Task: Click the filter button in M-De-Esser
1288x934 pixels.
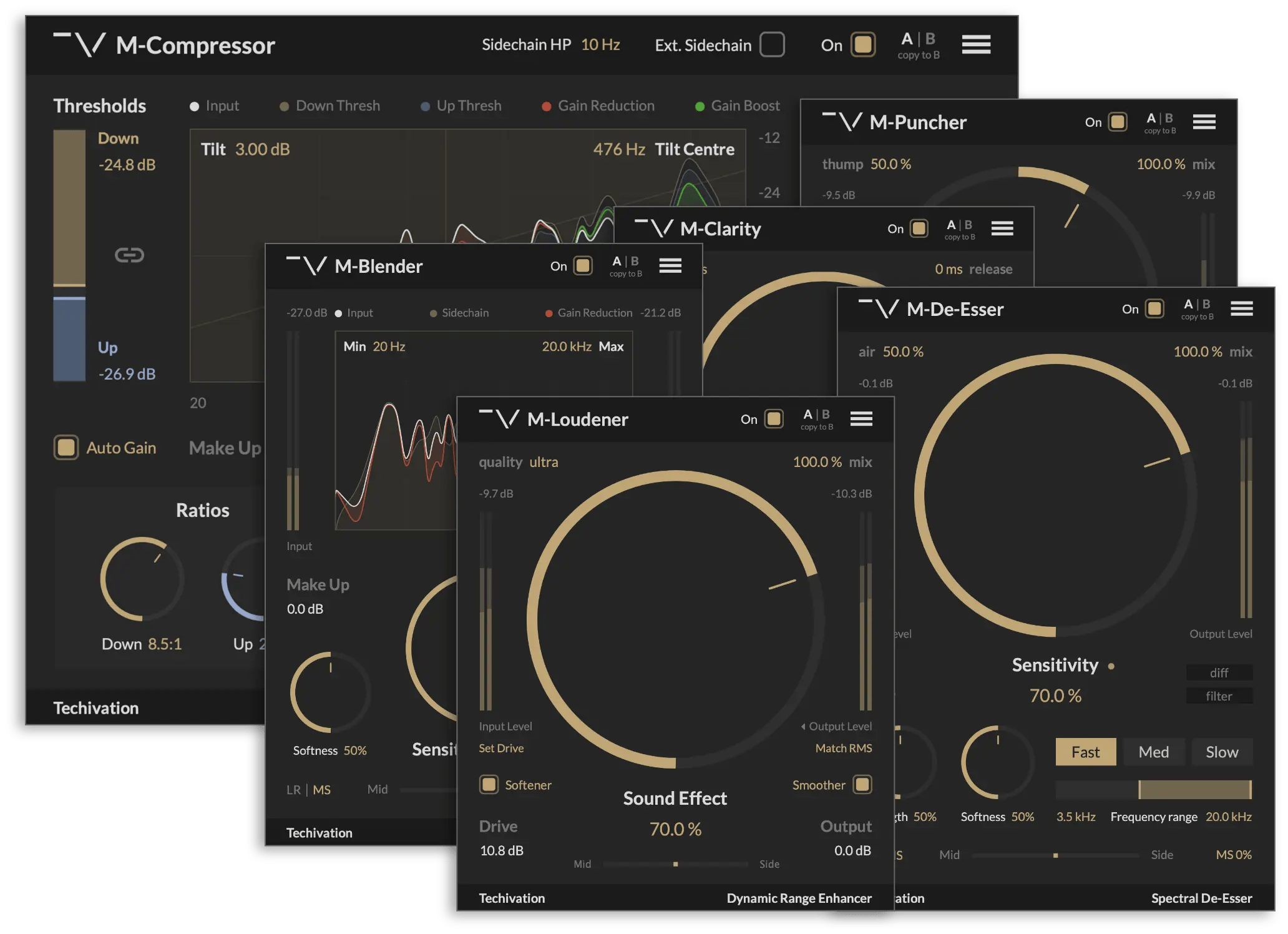Action: 1219,696
